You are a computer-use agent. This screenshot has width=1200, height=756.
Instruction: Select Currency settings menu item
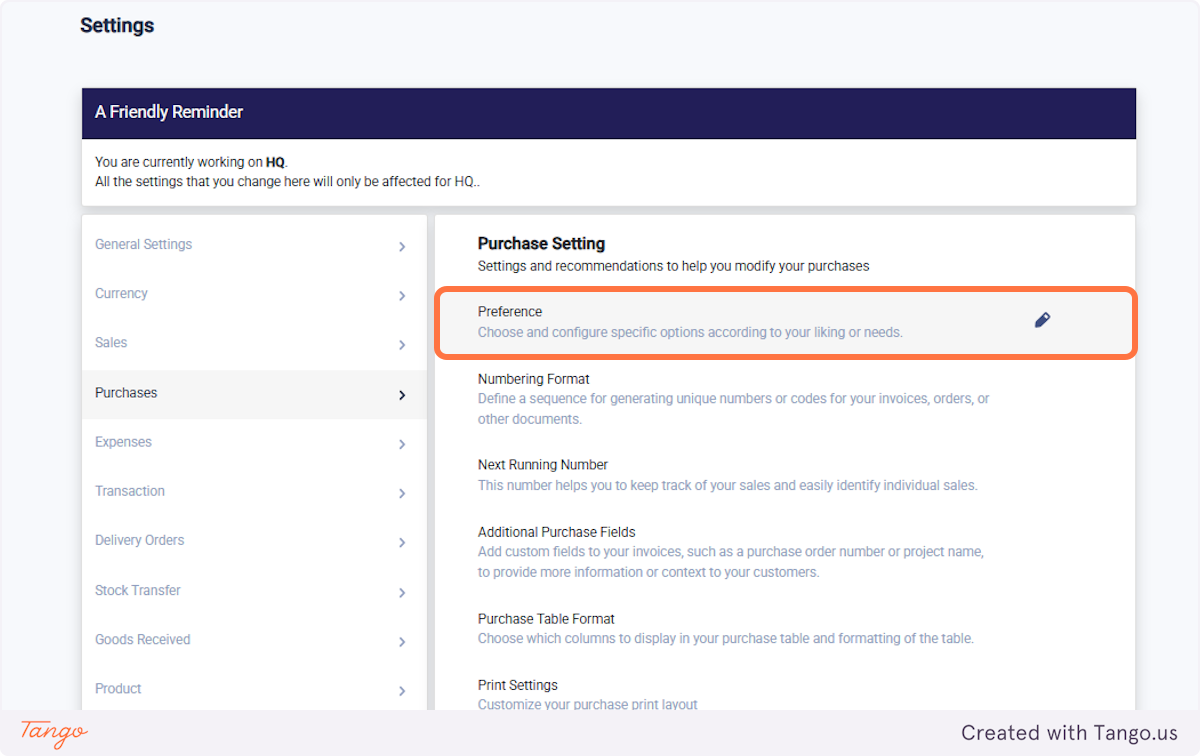pyautogui.click(x=254, y=294)
